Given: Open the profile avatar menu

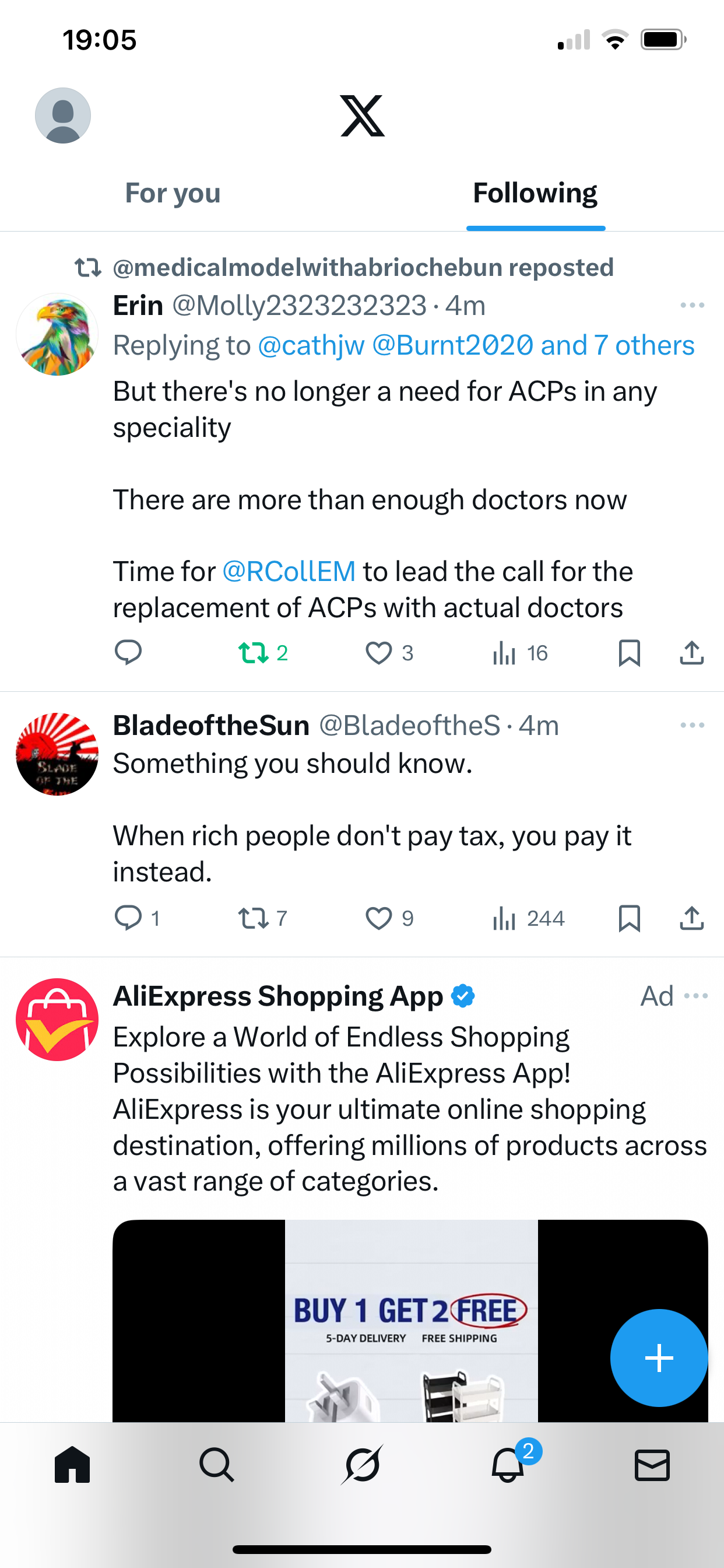Looking at the screenshot, I should click(63, 116).
